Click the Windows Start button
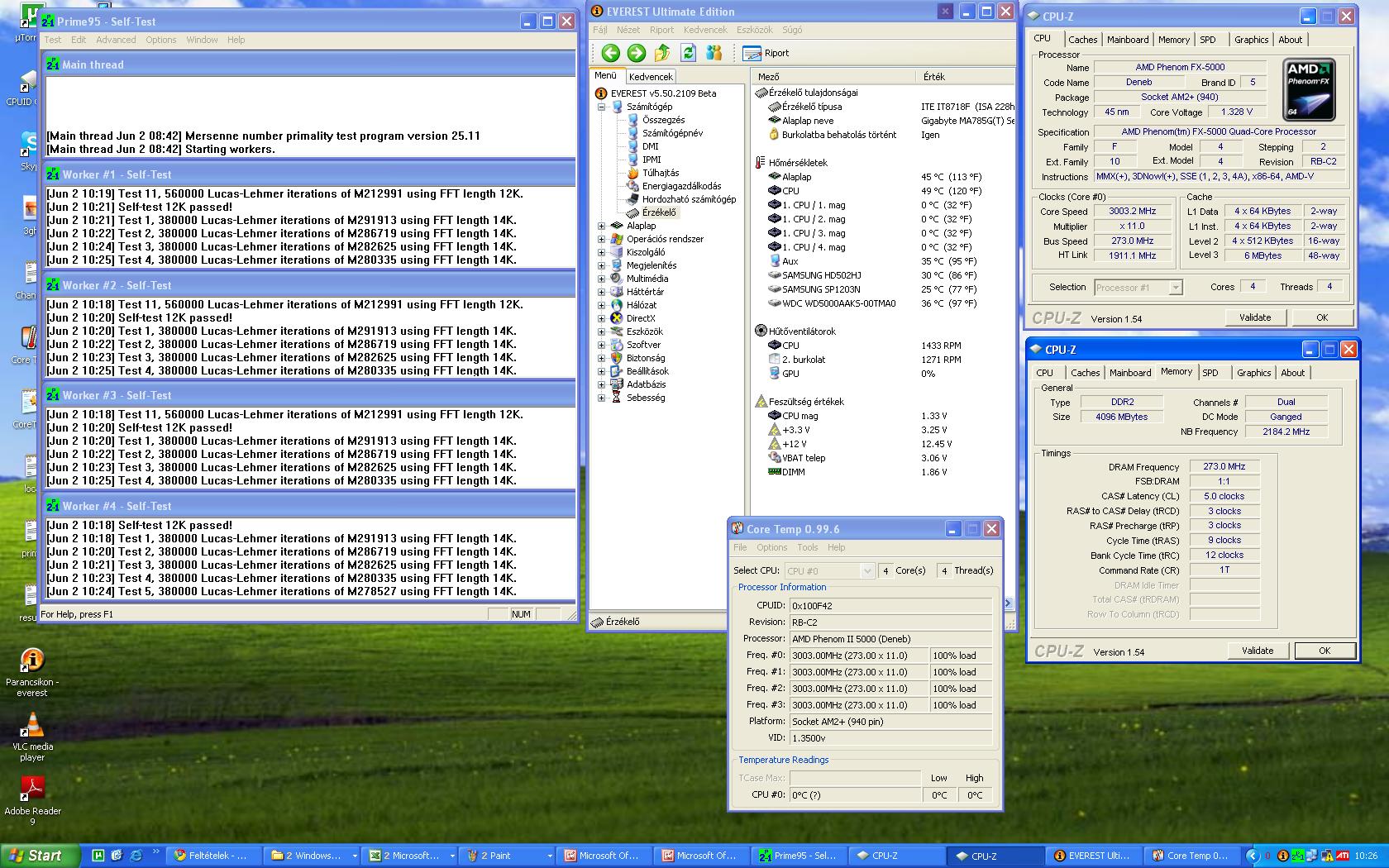This screenshot has height=868, width=1389. [41, 856]
